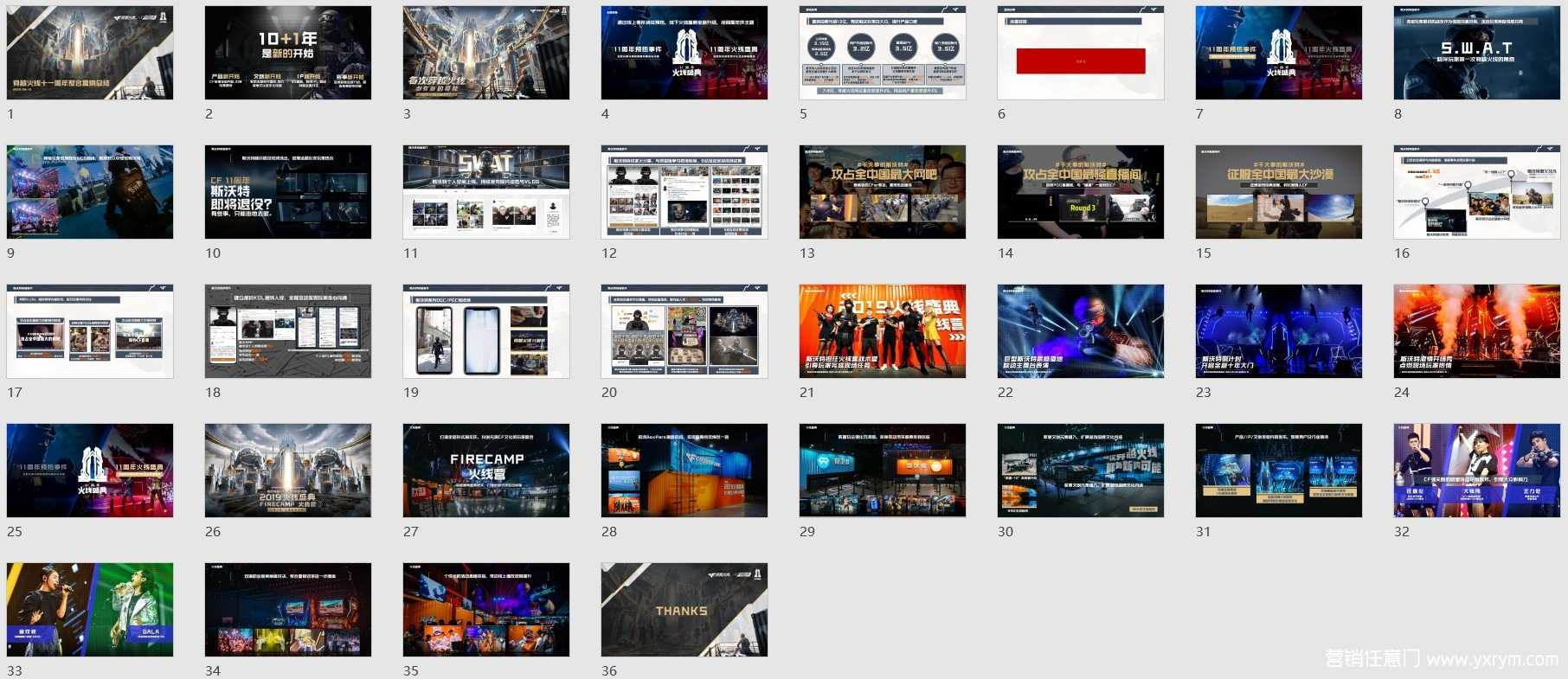Select slide 18 thumbnail

(x=288, y=331)
